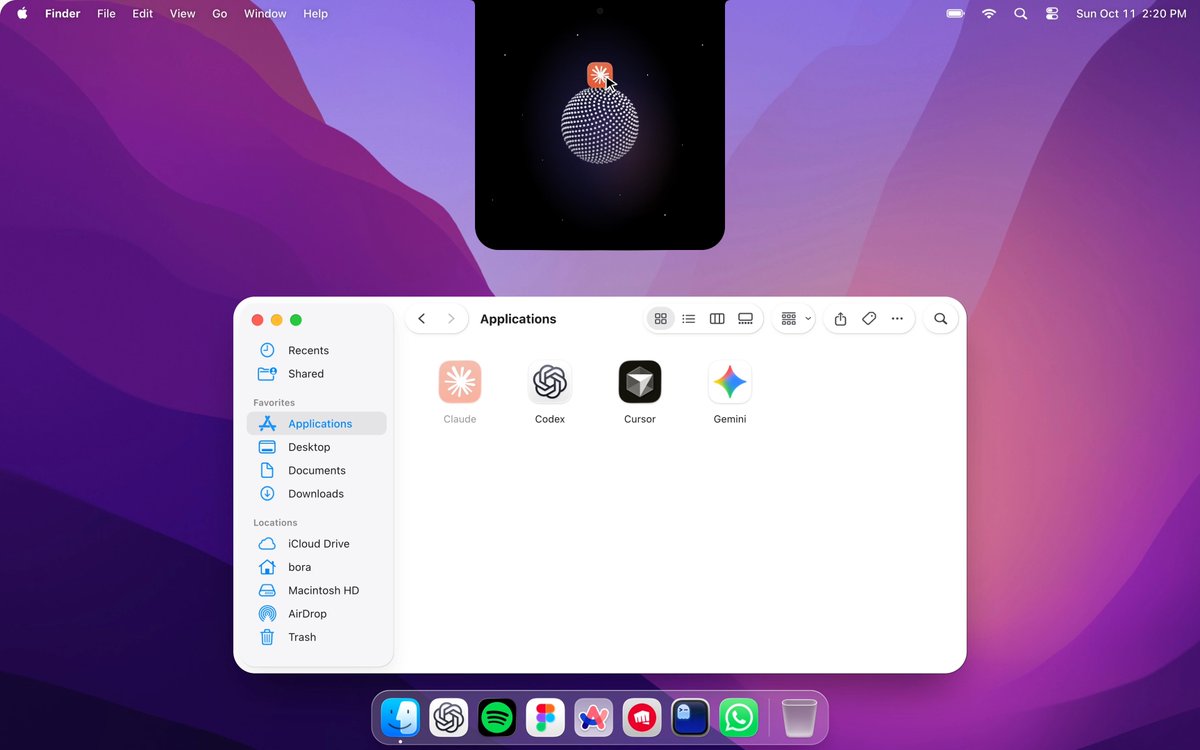Select the Gemini app icon
This screenshot has height=750, width=1200.
pyautogui.click(x=730, y=382)
